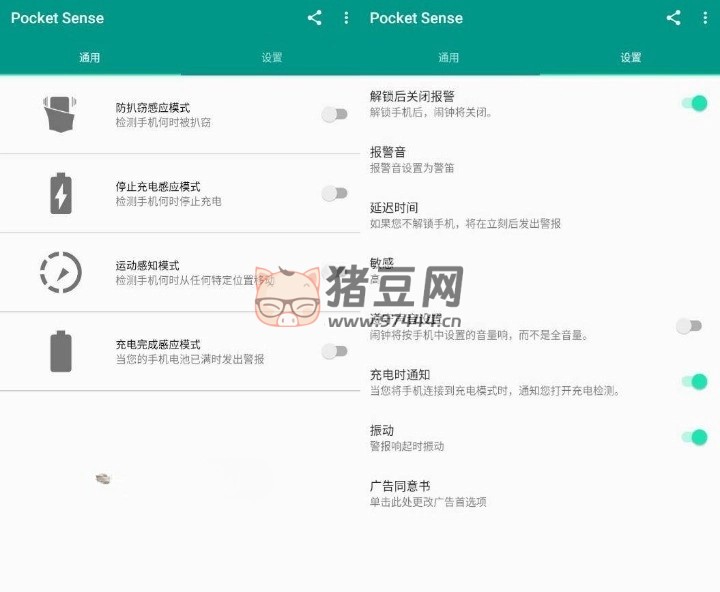Turn off 解锁后关闭报警 switch
Viewport: 720px width, 592px height.
(695, 103)
